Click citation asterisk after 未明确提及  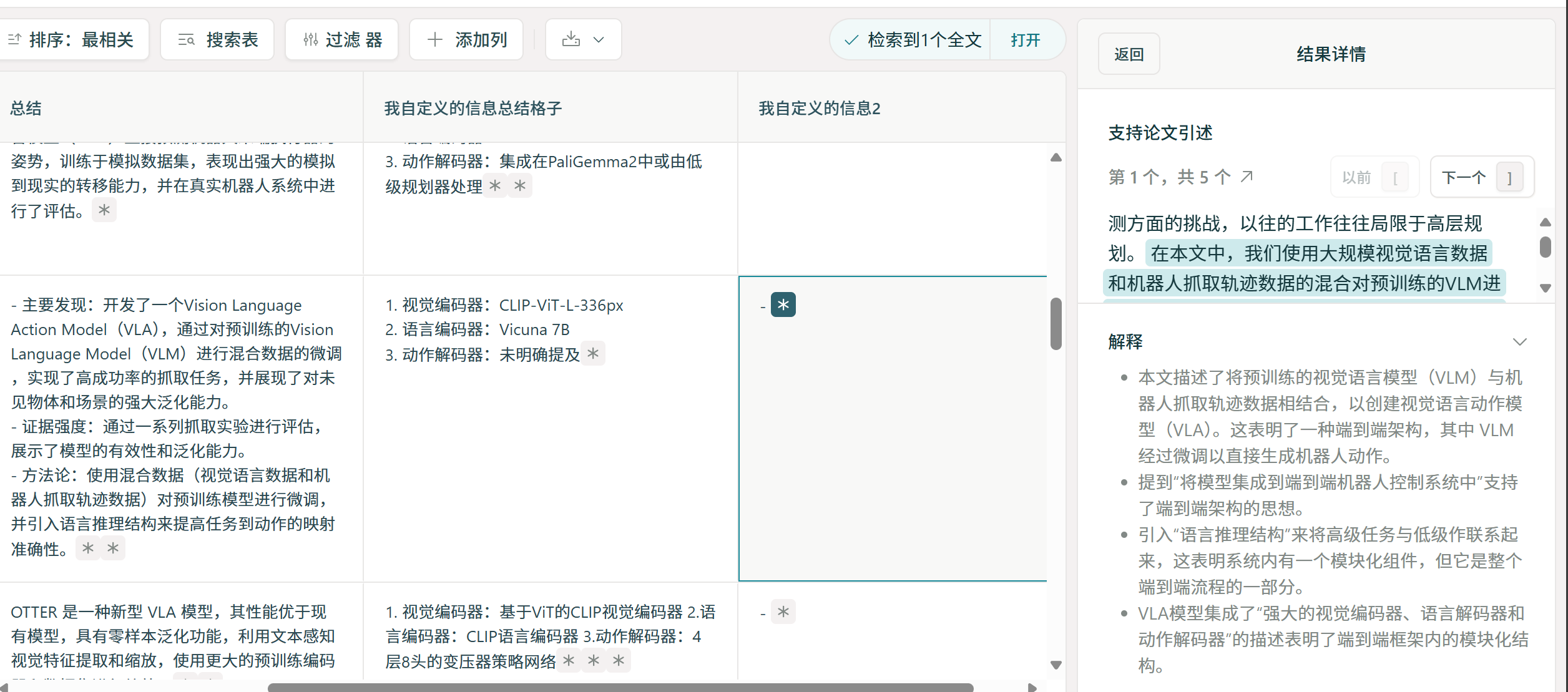[x=593, y=354]
